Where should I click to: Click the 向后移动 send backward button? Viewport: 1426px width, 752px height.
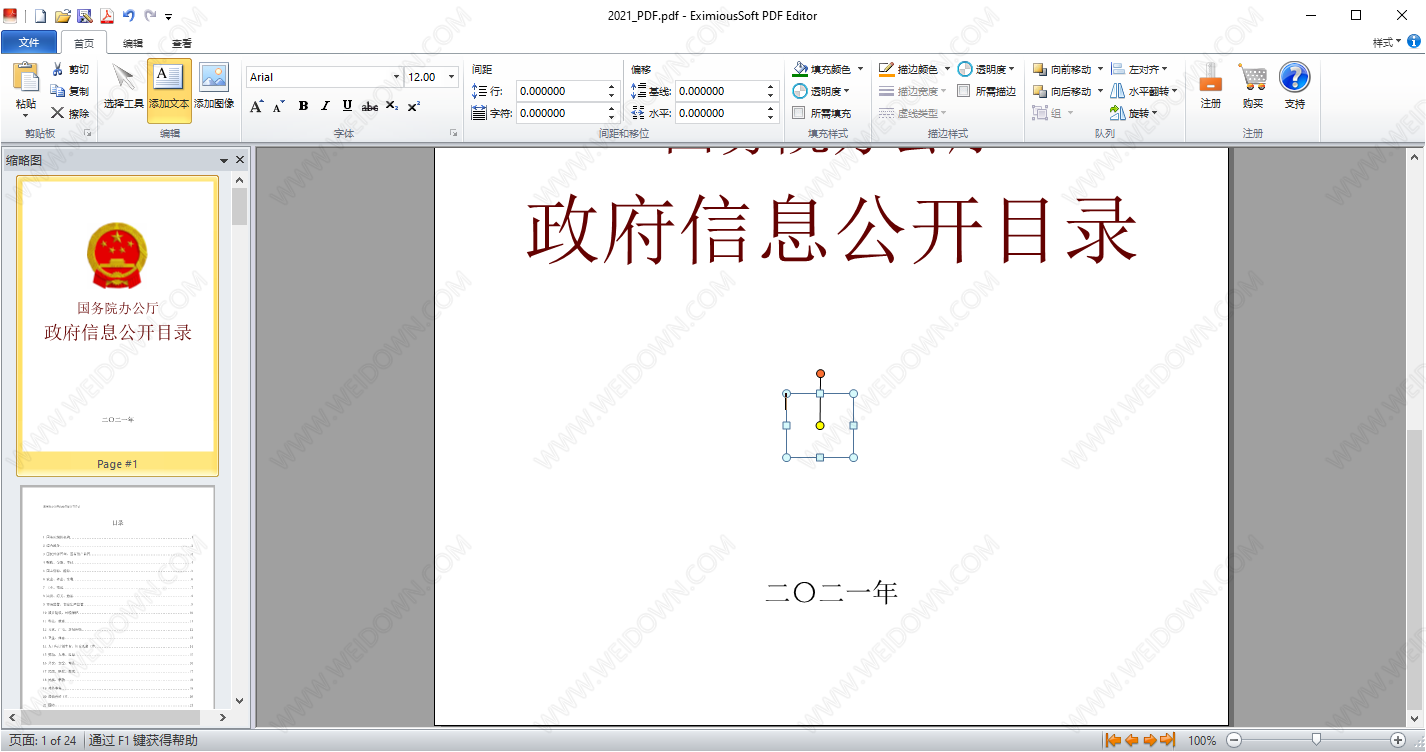(x=1062, y=91)
